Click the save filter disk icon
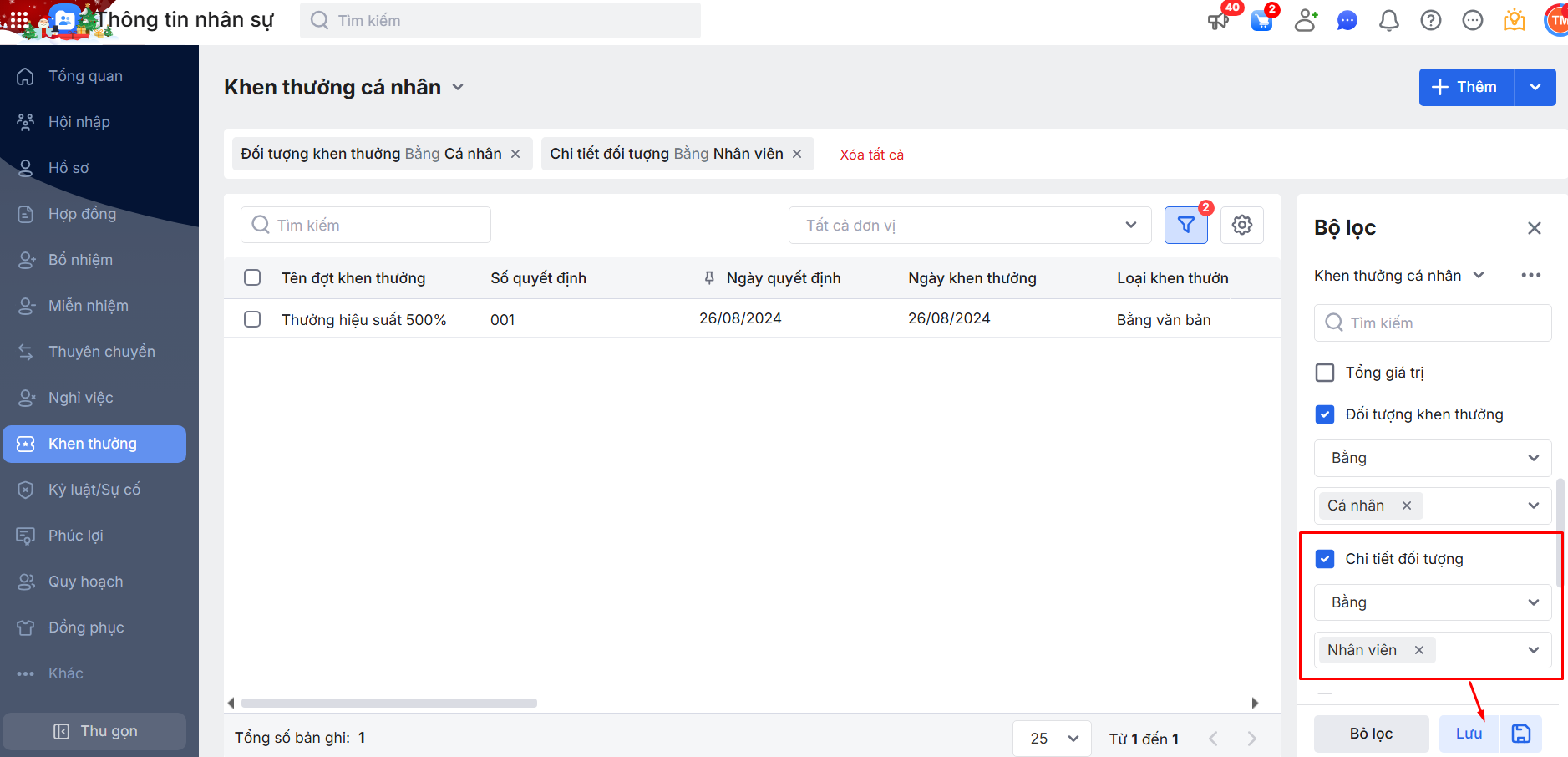Screen dimensions: 1568x757 (1521, 734)
